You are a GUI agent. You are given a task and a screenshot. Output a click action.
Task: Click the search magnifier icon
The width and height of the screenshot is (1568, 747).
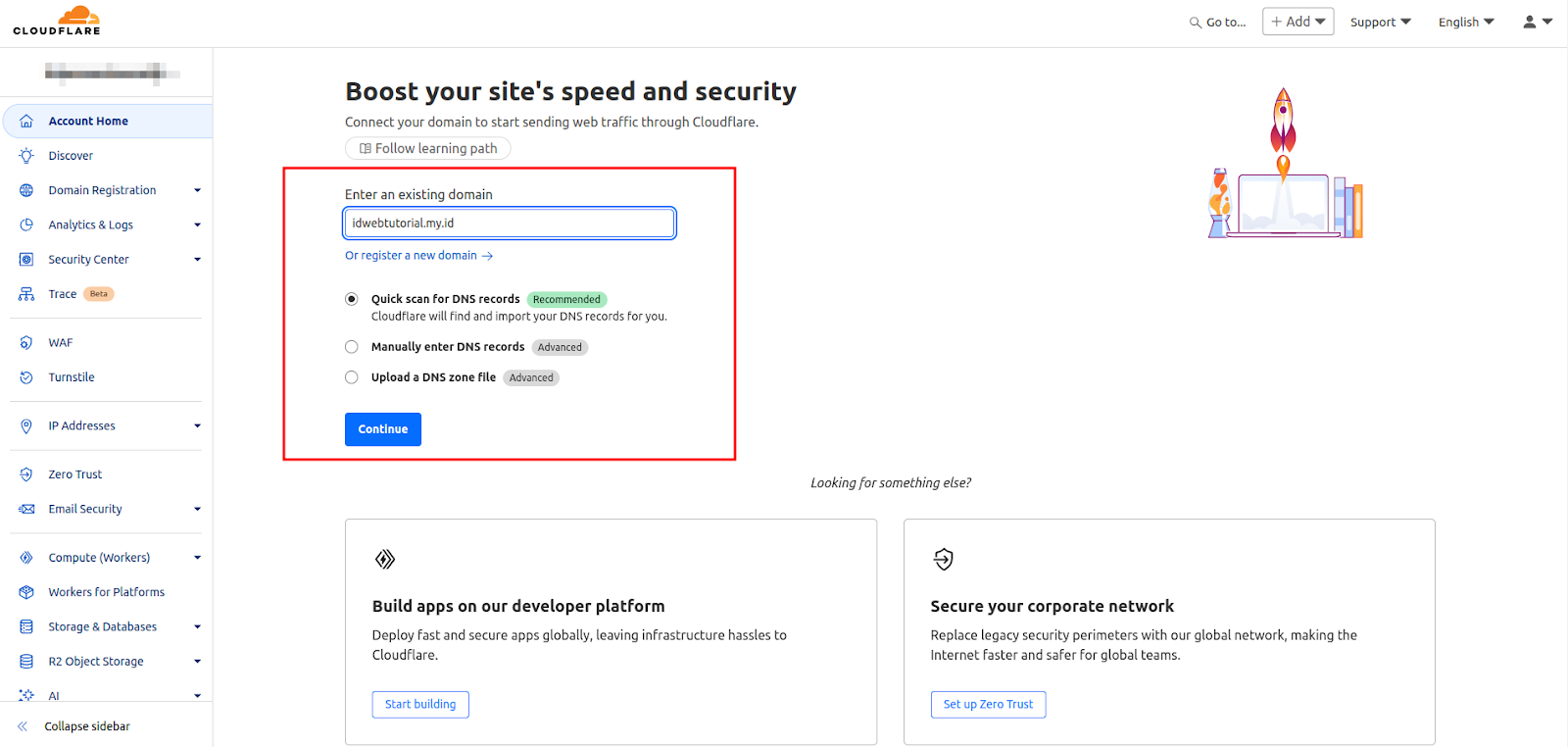[1195, 23]
